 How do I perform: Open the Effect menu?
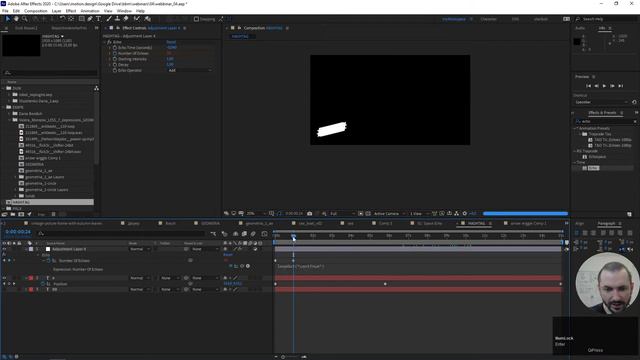71,11
